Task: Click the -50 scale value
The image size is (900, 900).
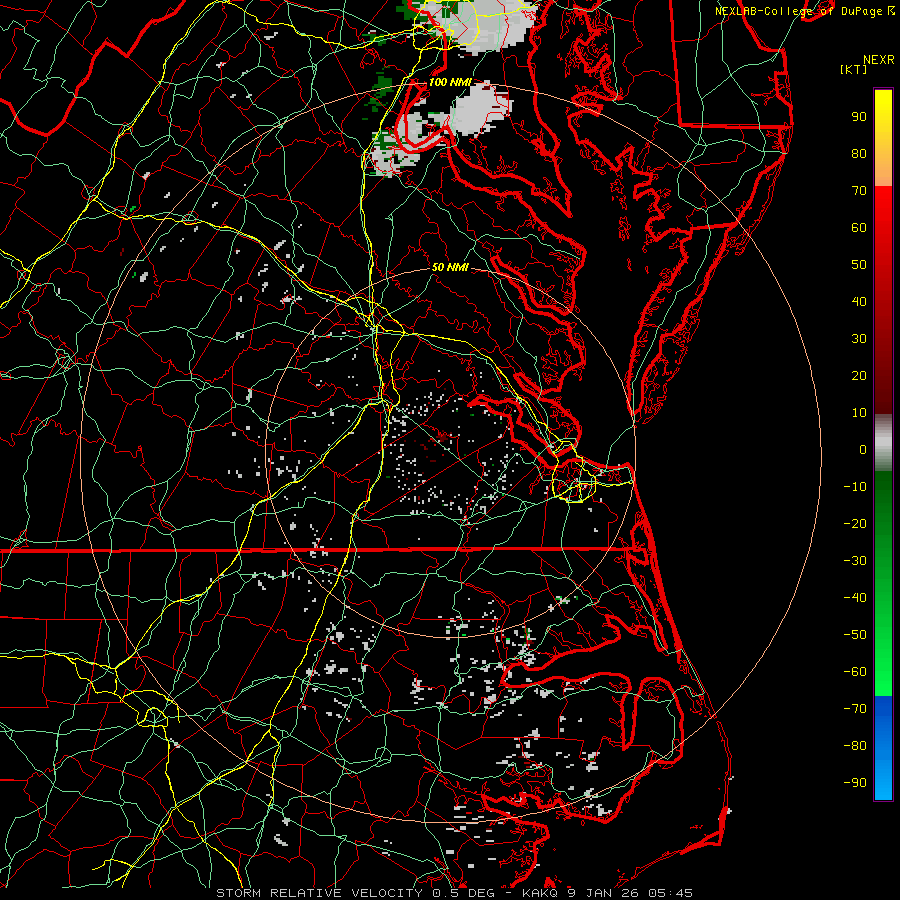Action: tap(855, 635)
